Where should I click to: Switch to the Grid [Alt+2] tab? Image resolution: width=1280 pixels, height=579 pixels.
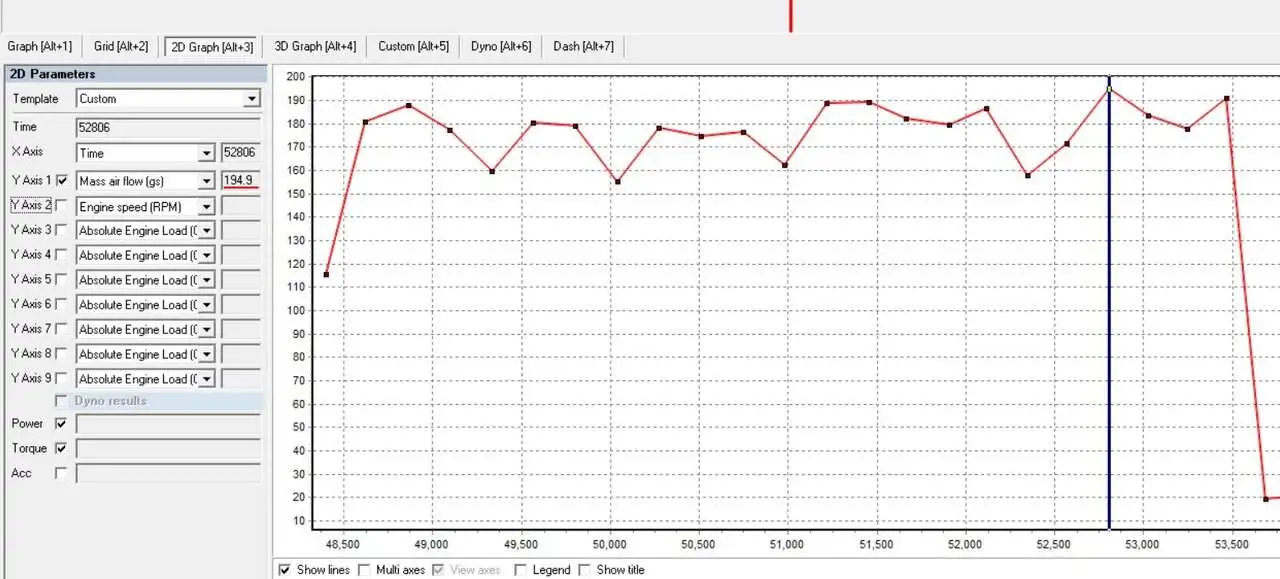119,45
